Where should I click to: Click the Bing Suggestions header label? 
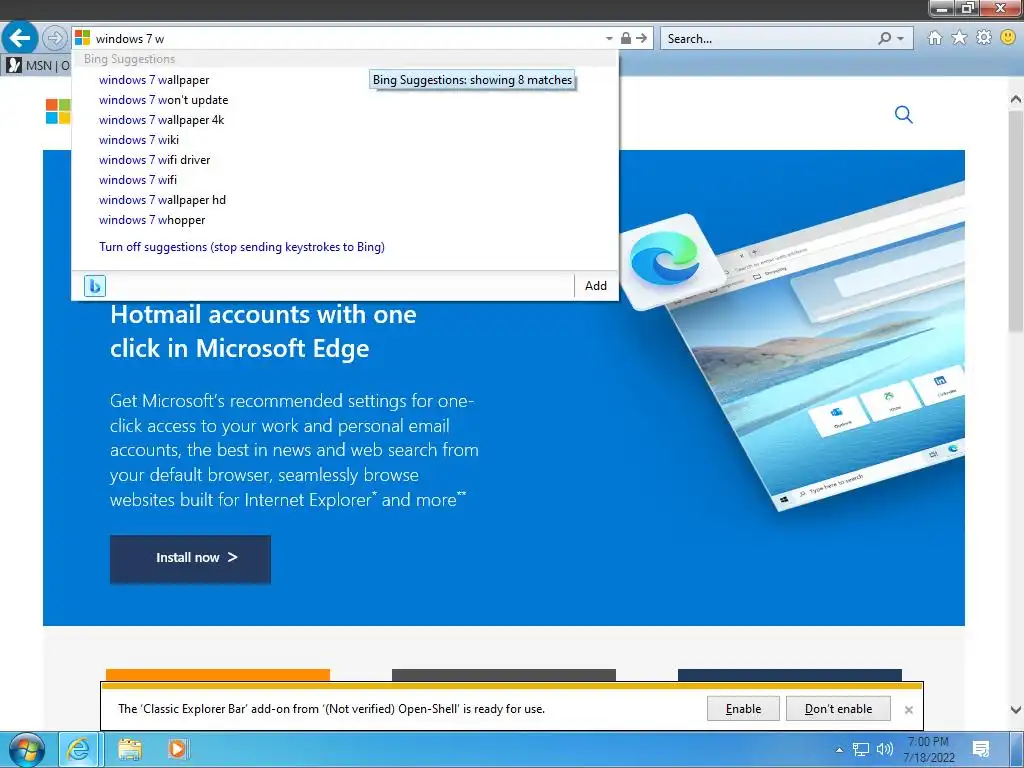tap(129, 59)
